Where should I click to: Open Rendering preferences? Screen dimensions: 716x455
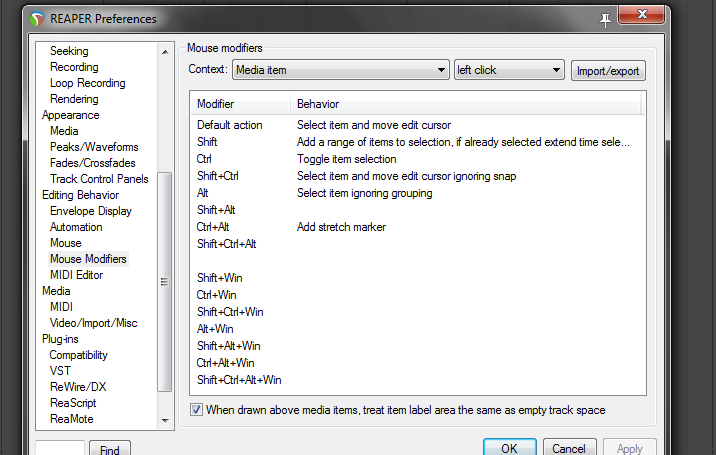click(74, 99)
